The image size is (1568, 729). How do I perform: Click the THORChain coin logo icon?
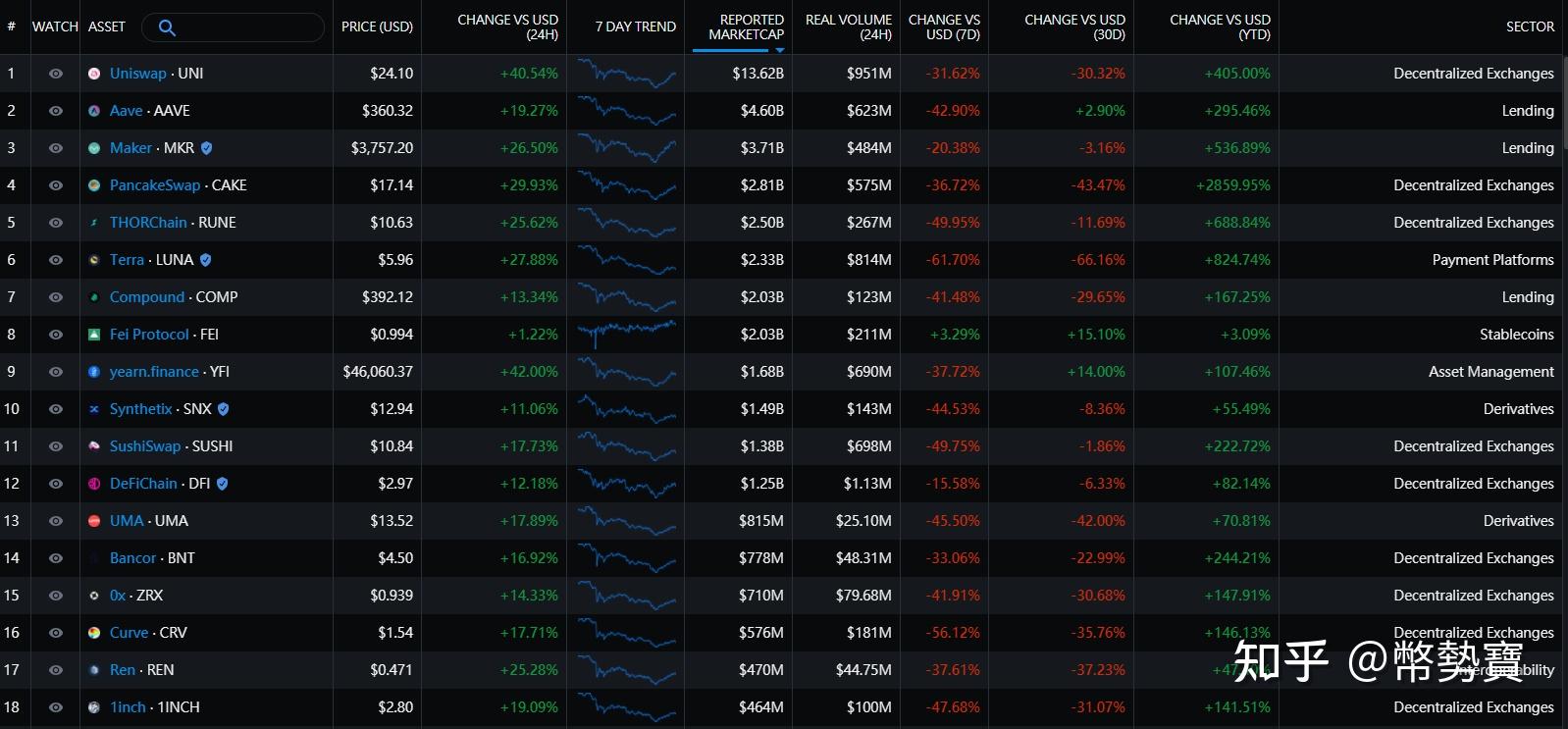[x=94, y=223]
